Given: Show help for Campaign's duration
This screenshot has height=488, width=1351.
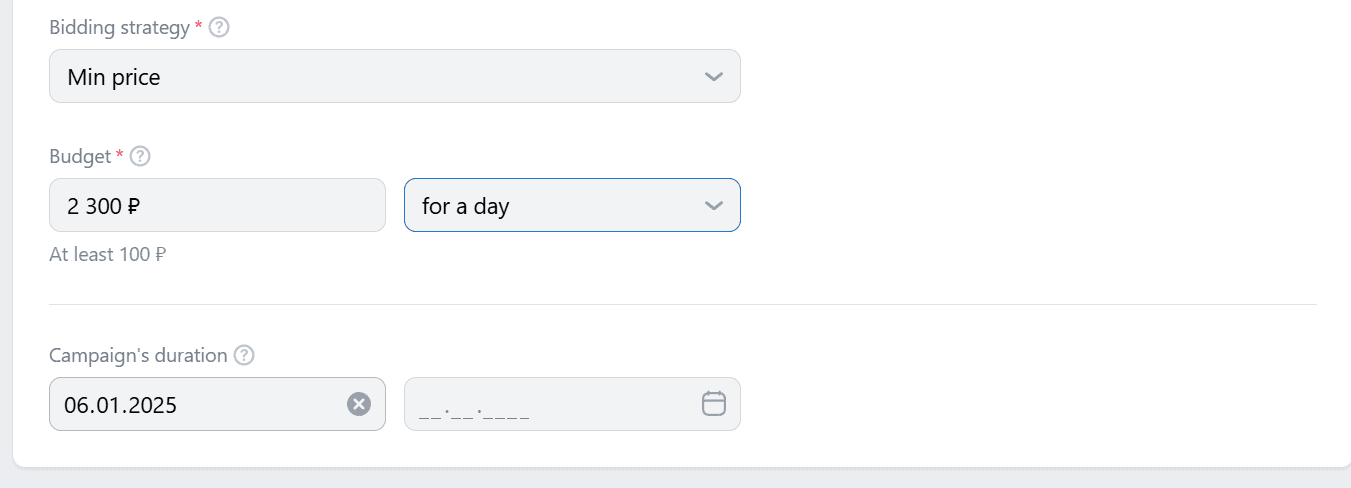Looking at the screenshot, I should pyautogui.click(x=244, y=355).
